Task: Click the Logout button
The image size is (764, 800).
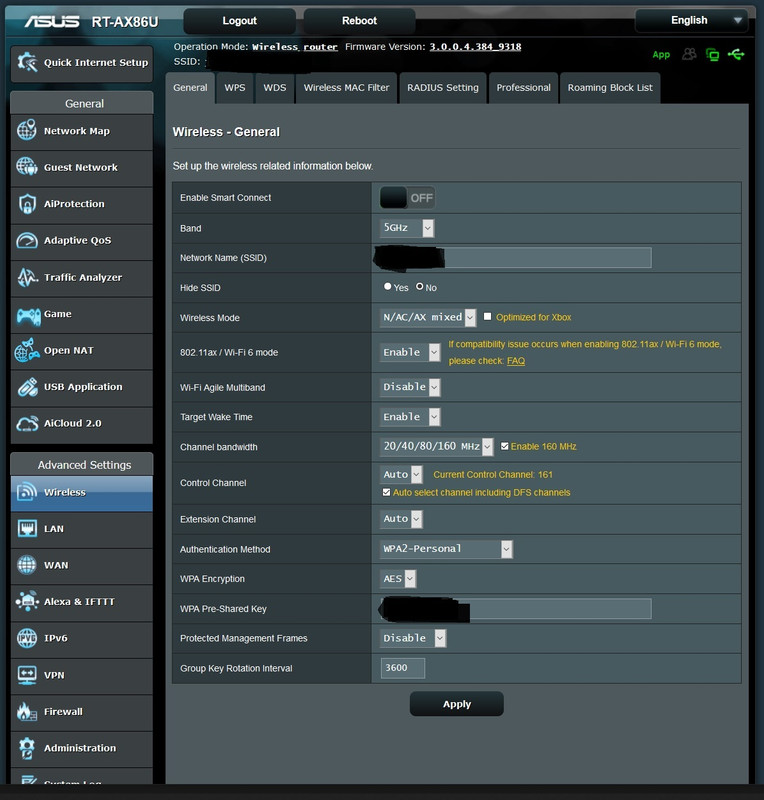Action: (x=239, y=21)
